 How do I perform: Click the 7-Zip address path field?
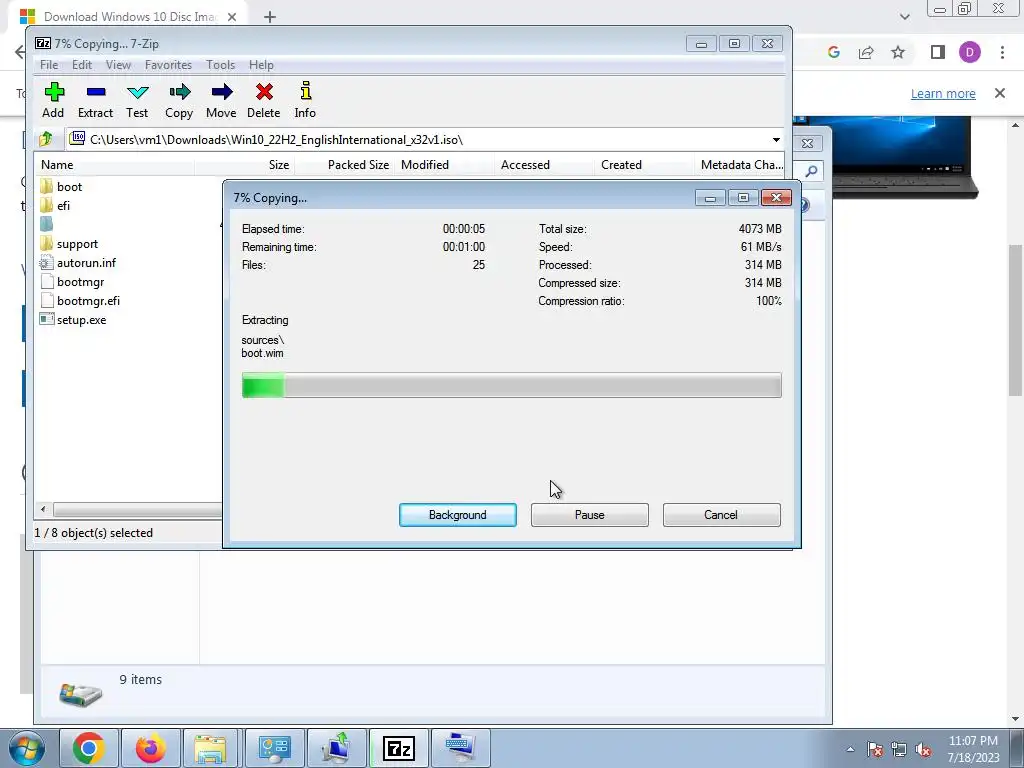coord(424,140)
